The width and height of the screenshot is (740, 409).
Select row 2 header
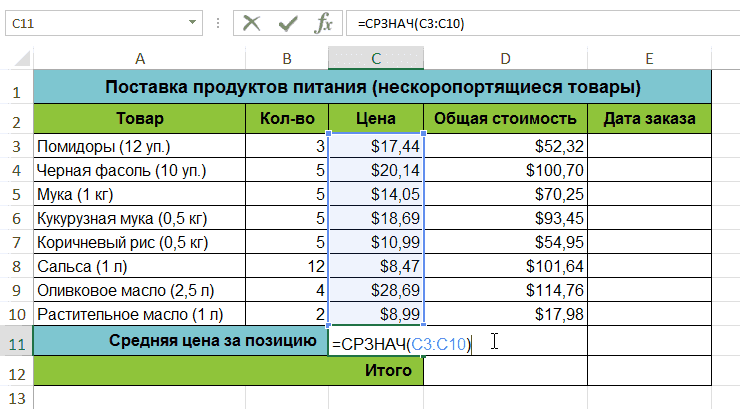click(x=17, y=119)
